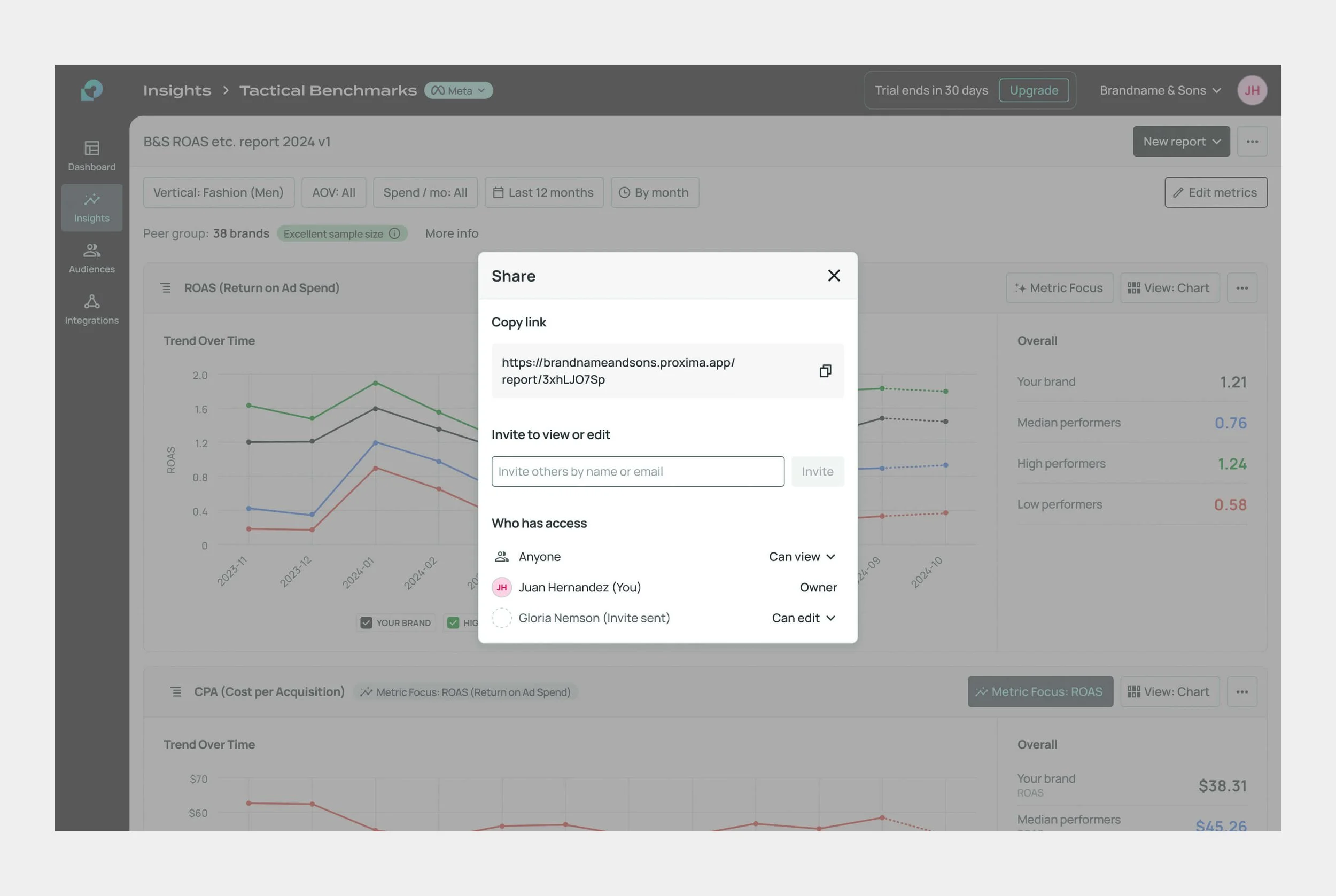Click the Proxima logo icon
Screen dimensions: 1336x896
pos(92,90)
